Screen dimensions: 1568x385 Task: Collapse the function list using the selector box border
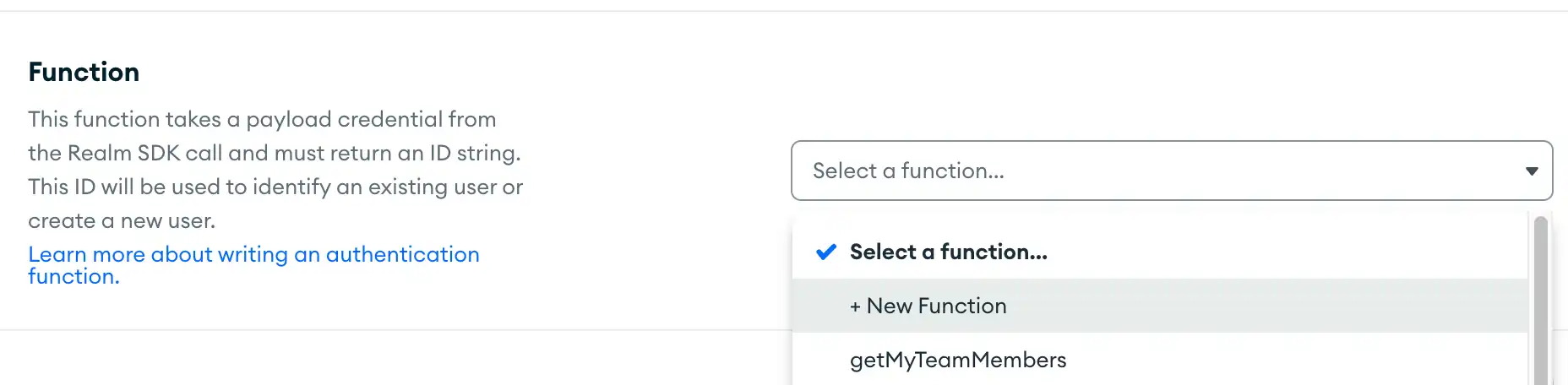click(x=1171, y=143)
